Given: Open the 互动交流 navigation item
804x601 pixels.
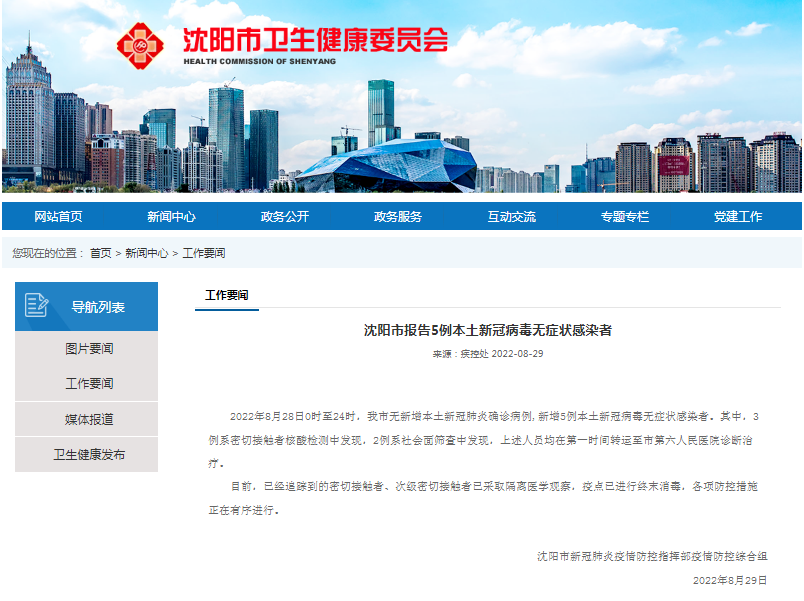Looking at the screenshot, I should (512, 216).
